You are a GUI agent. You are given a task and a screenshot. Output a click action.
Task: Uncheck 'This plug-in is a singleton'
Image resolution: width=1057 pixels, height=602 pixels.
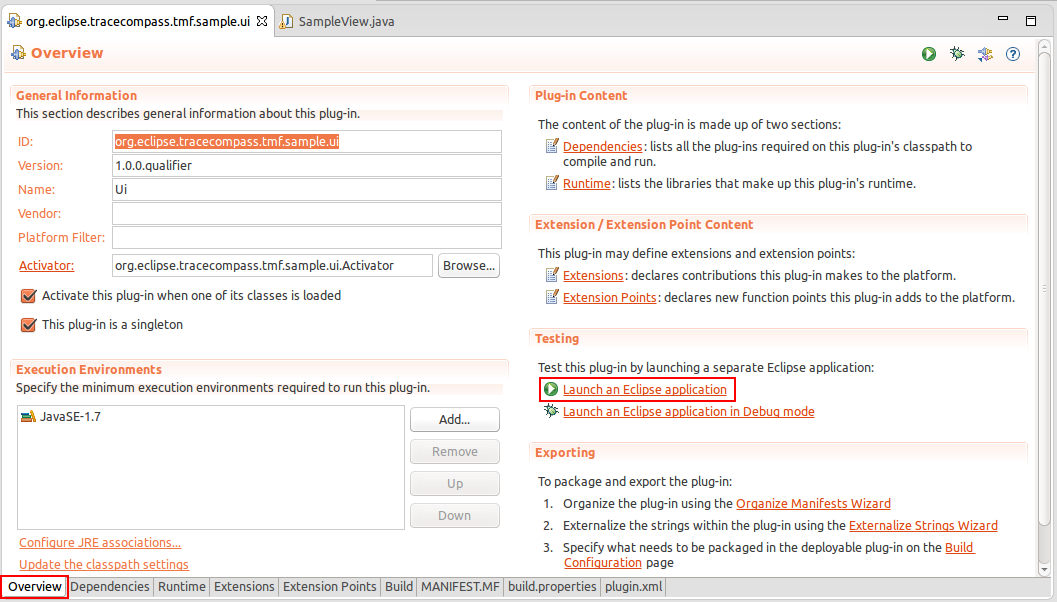coord(29,325)
